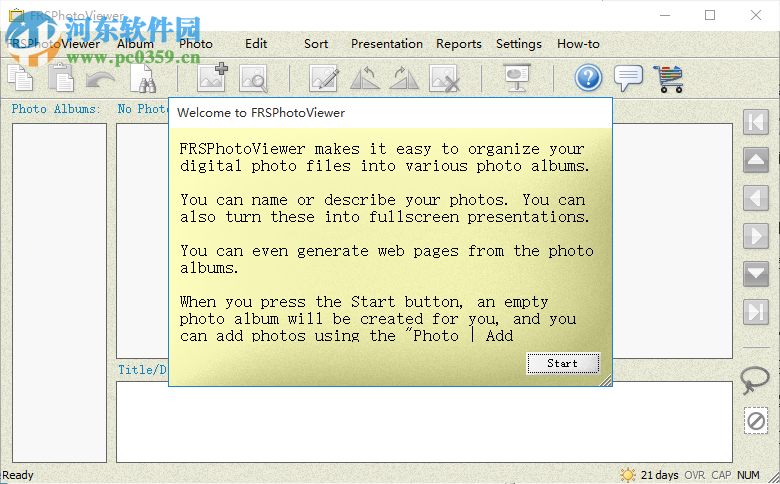Move down with the down arrow

coord(756,274)
